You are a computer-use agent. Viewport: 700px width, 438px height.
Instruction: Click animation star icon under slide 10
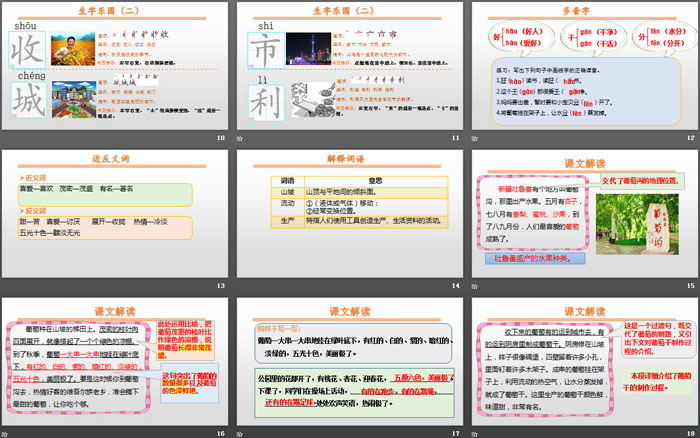[x=7, y=138]
